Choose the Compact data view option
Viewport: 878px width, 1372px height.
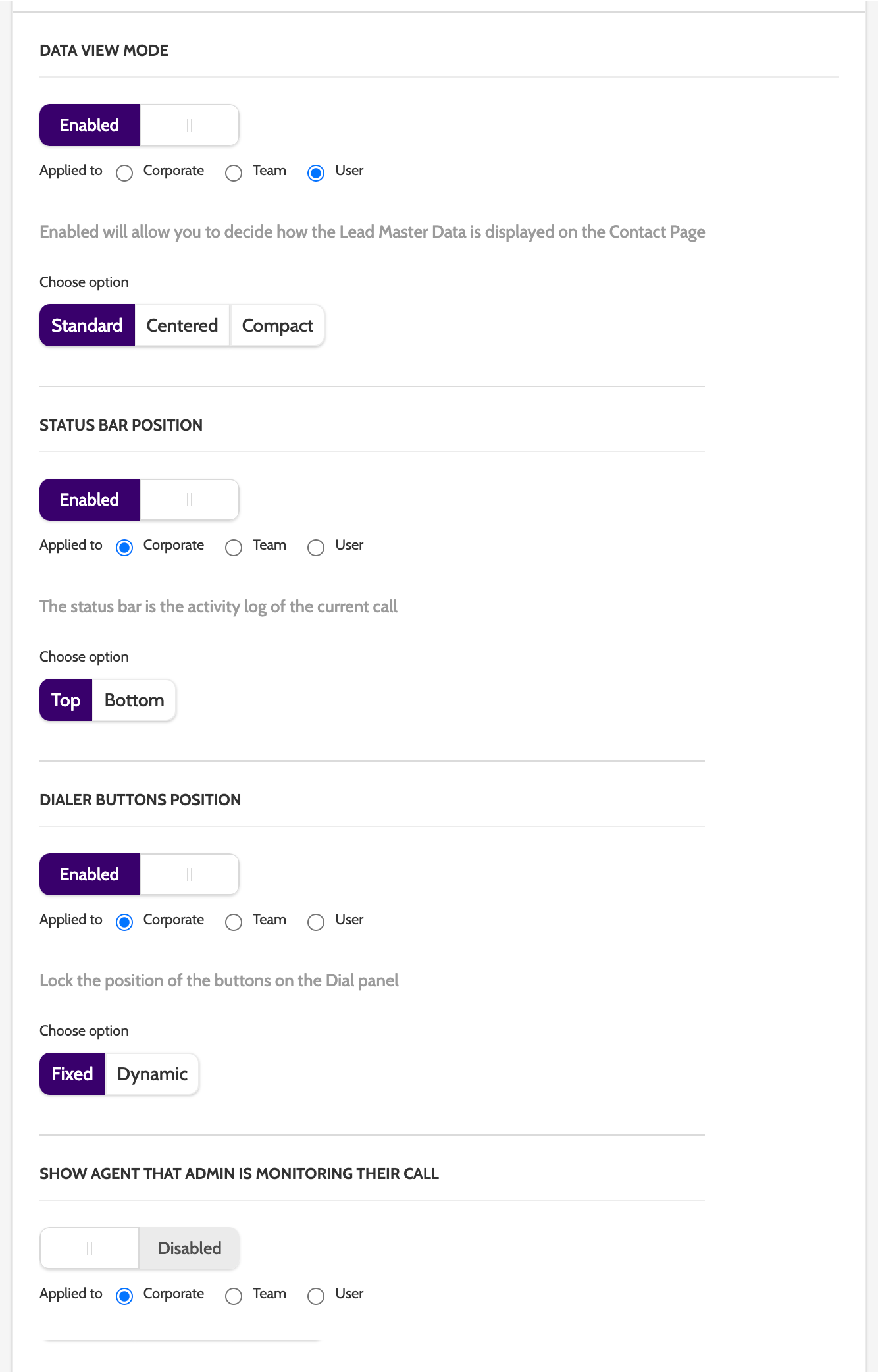coord(277,325)
